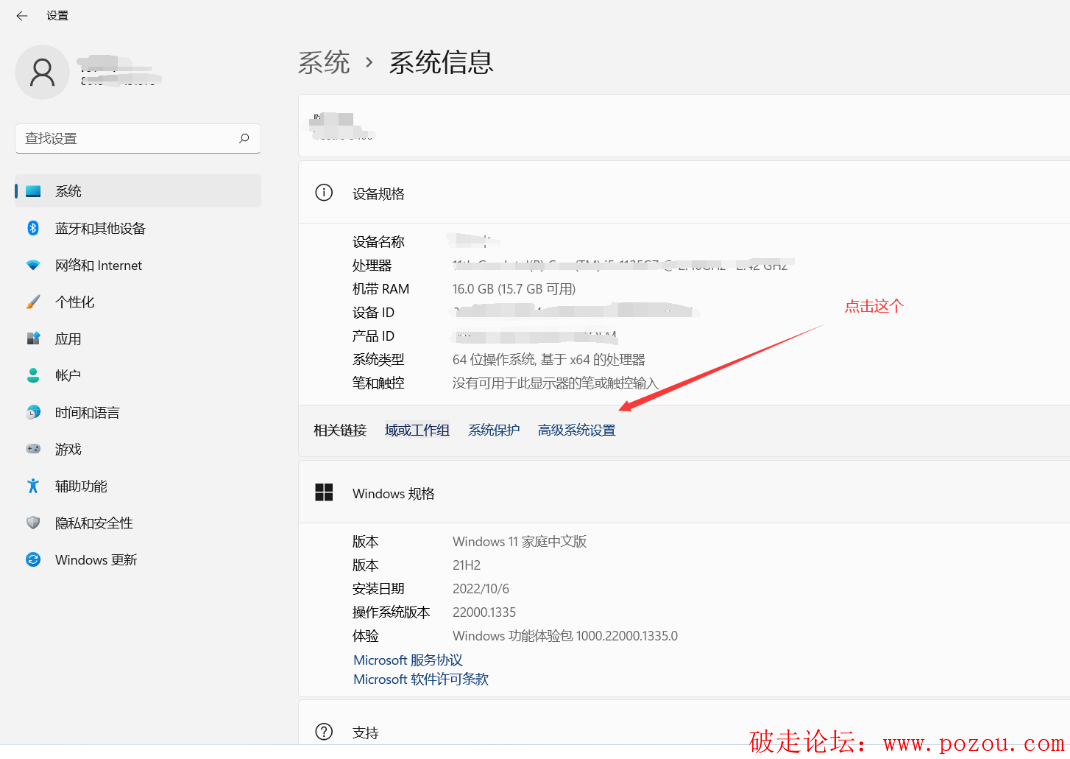Open the 隐私和安全性 shield icon
Image resolution: width=1070 pixels, height=759 pixels.
33,523
